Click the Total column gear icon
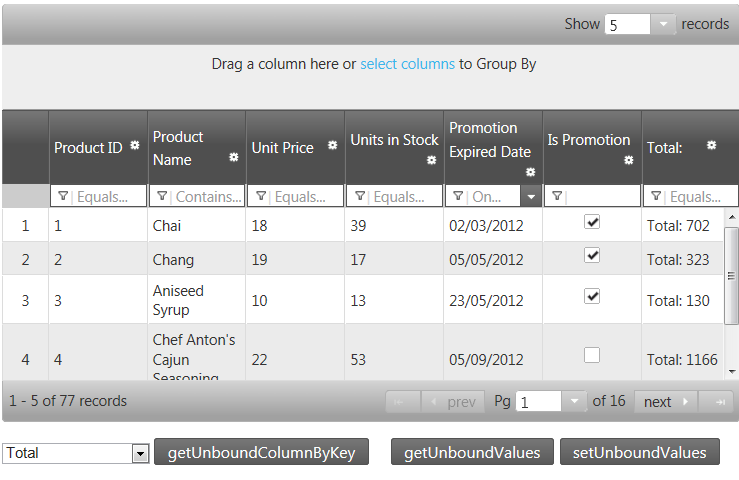The width and height of the screenshot is (739, 480). pos(711,145)
